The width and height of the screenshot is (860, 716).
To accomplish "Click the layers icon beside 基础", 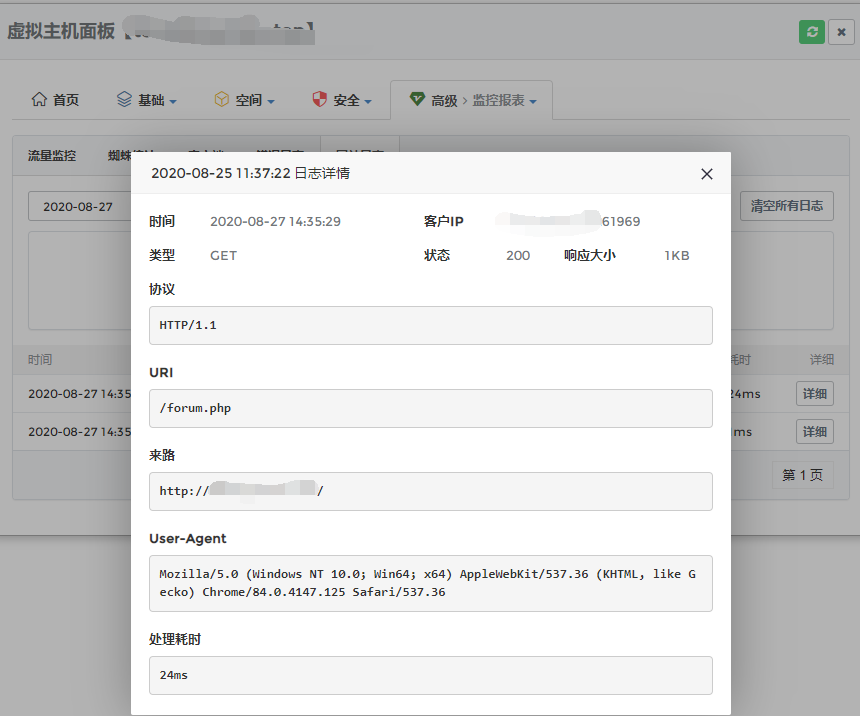I will coord(125,99).
